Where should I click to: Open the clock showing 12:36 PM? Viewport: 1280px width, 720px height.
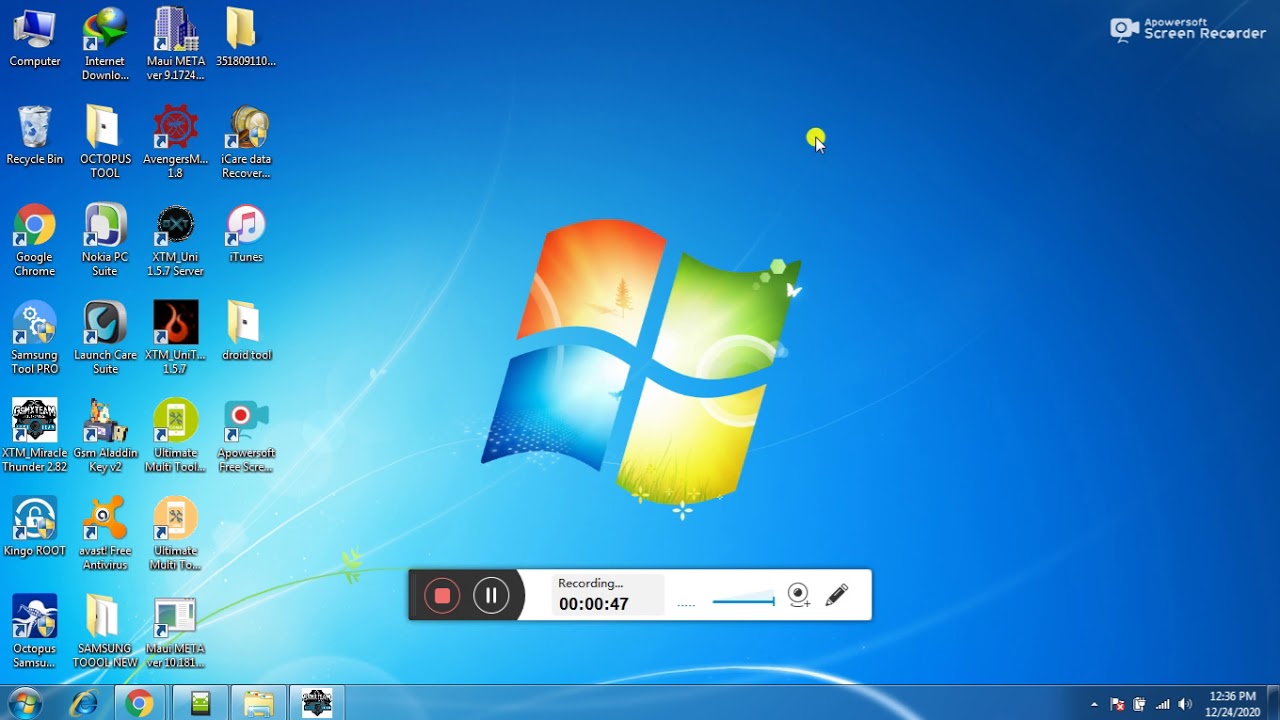(x=1232, y=704)
